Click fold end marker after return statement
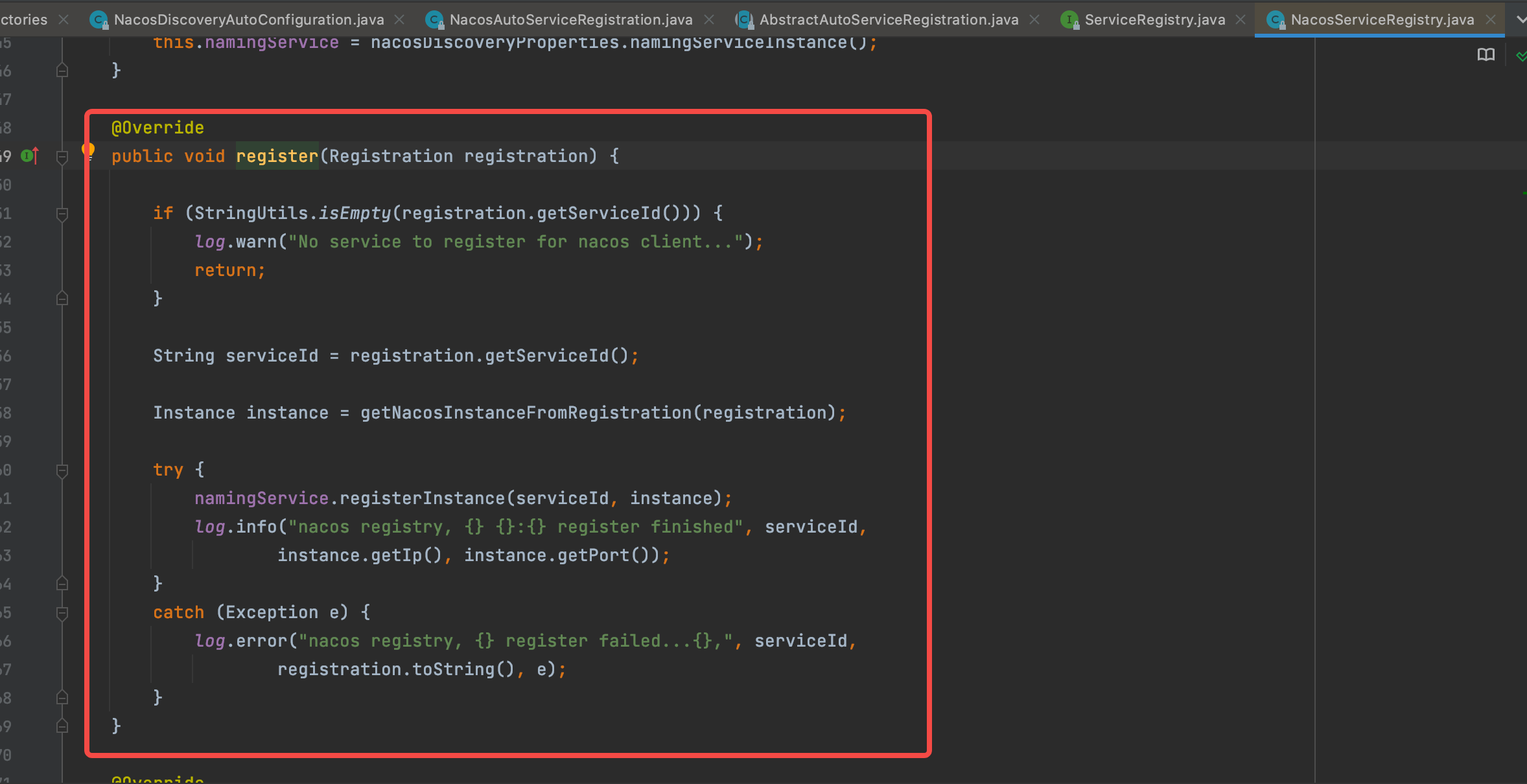The height and width of the screenshot is (784, 1527). [62, 299]
